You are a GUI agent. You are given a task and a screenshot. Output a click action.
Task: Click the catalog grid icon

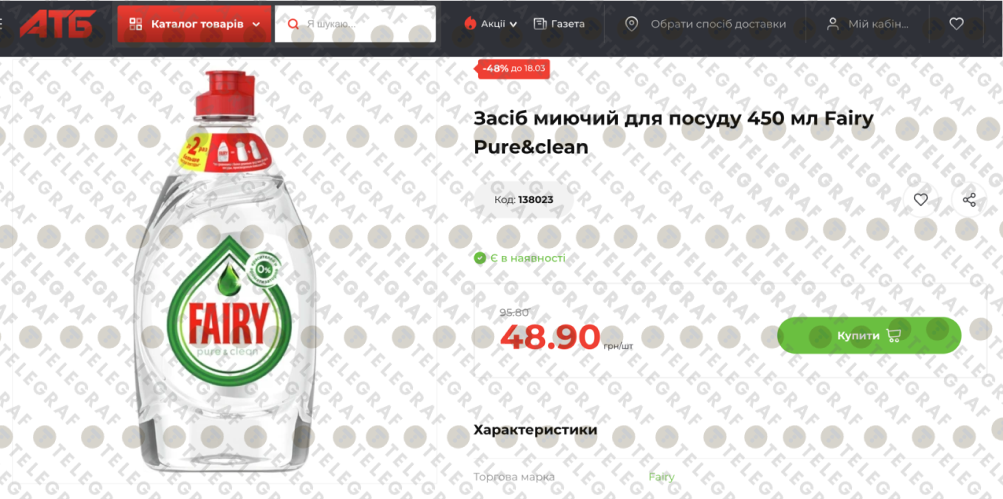pos(136,24)
